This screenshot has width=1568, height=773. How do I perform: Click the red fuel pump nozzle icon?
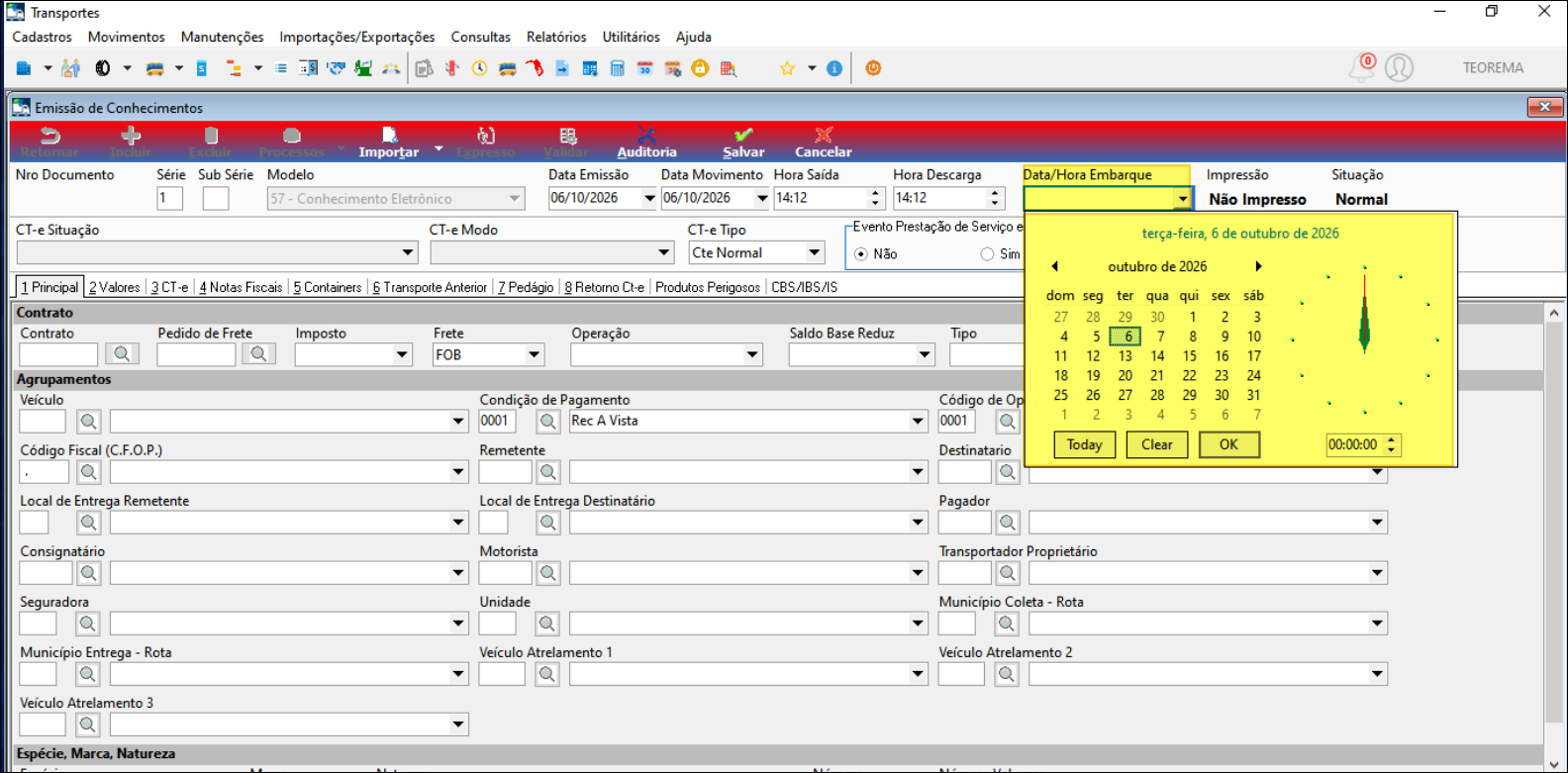click(535, 68)
